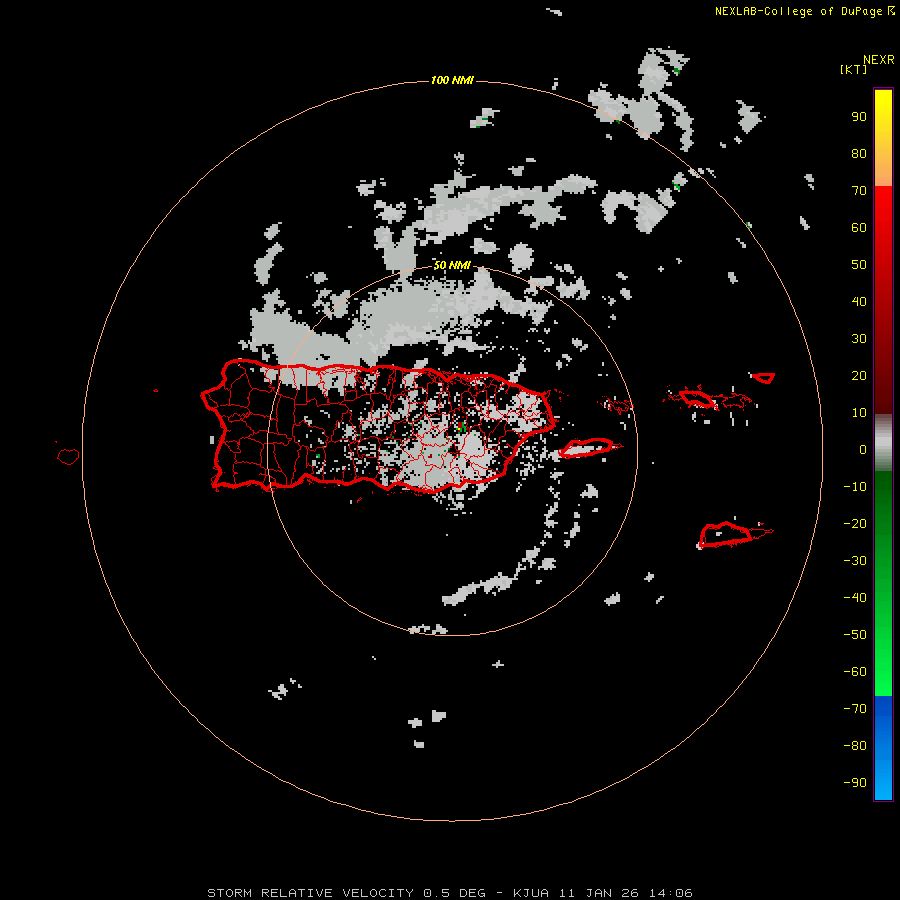
Task: Select the 90 value on the velocity scale
Action: pos(859,117)
